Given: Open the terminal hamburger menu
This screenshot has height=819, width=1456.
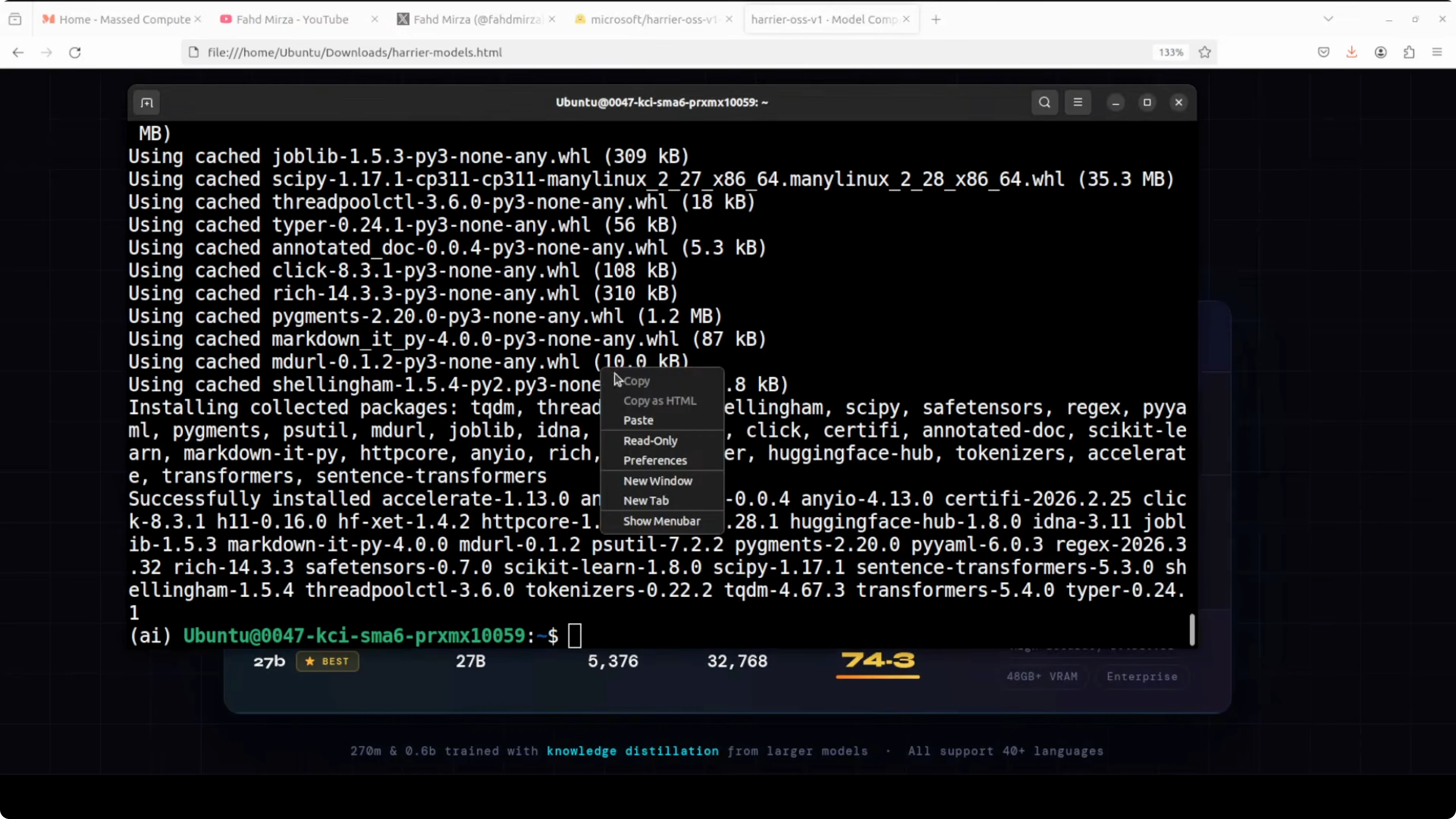Looking at the screenshot, I should point(1077,102).
